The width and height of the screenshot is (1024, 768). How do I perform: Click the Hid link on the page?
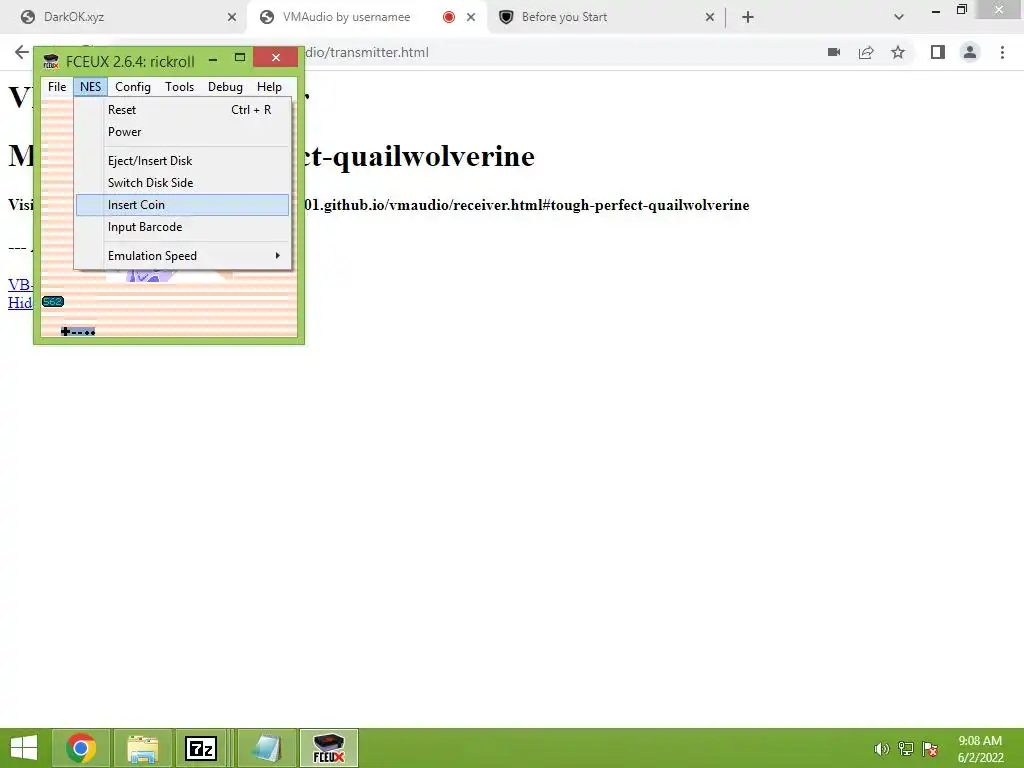click(x=20, y=302)
